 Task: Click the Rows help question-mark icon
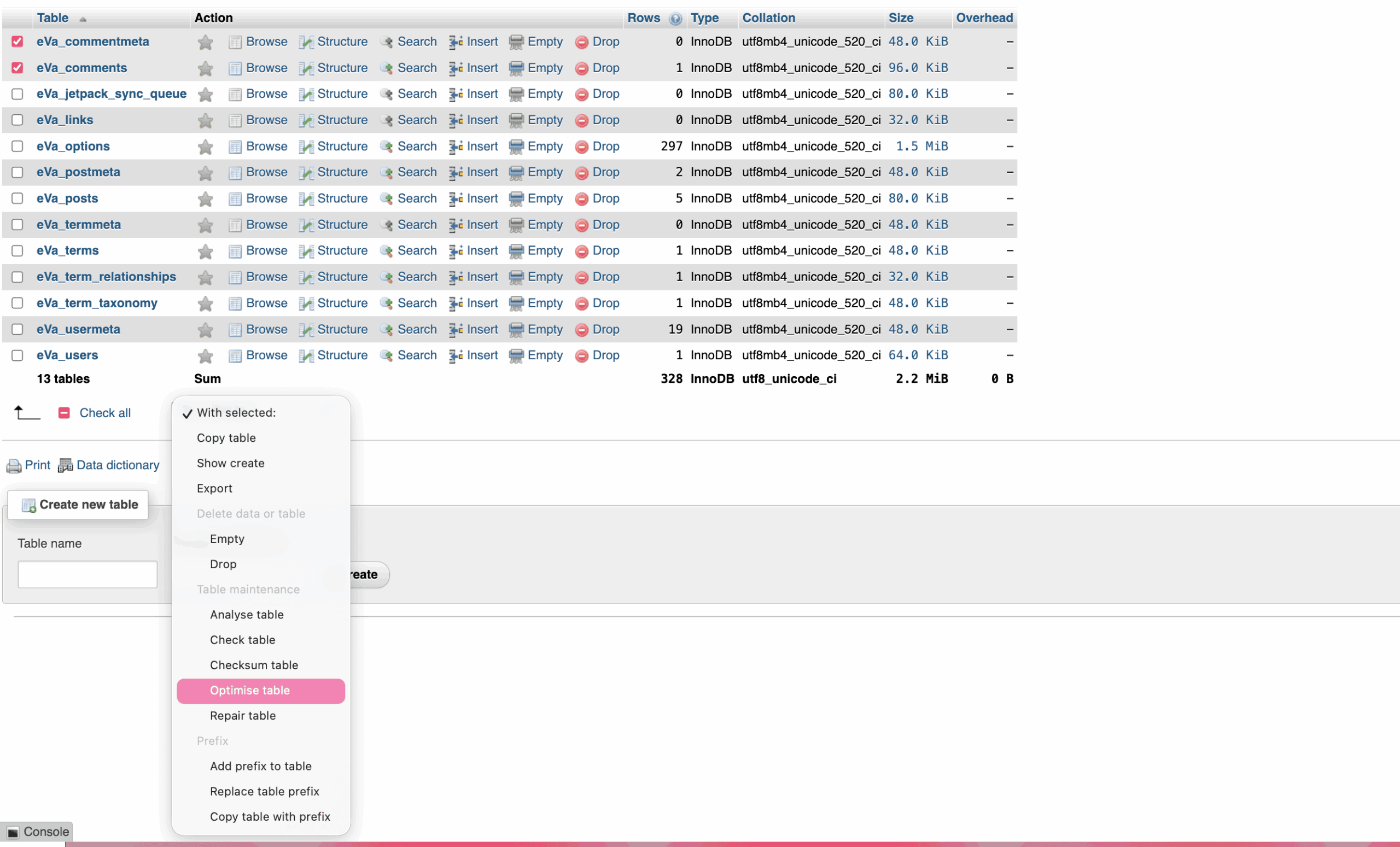[675, 19]
